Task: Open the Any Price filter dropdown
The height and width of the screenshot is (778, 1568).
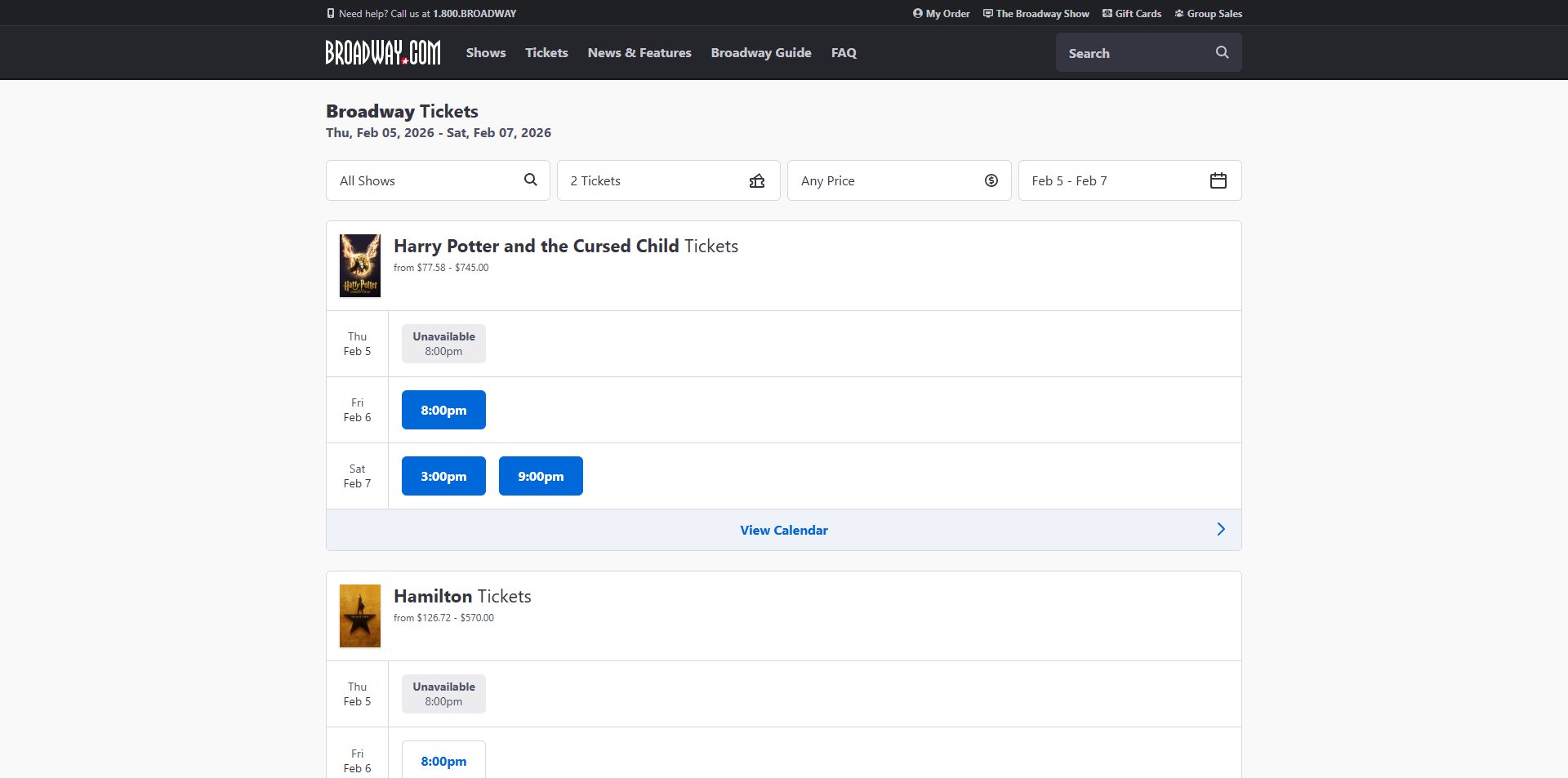Action: [x=886, y=180]
